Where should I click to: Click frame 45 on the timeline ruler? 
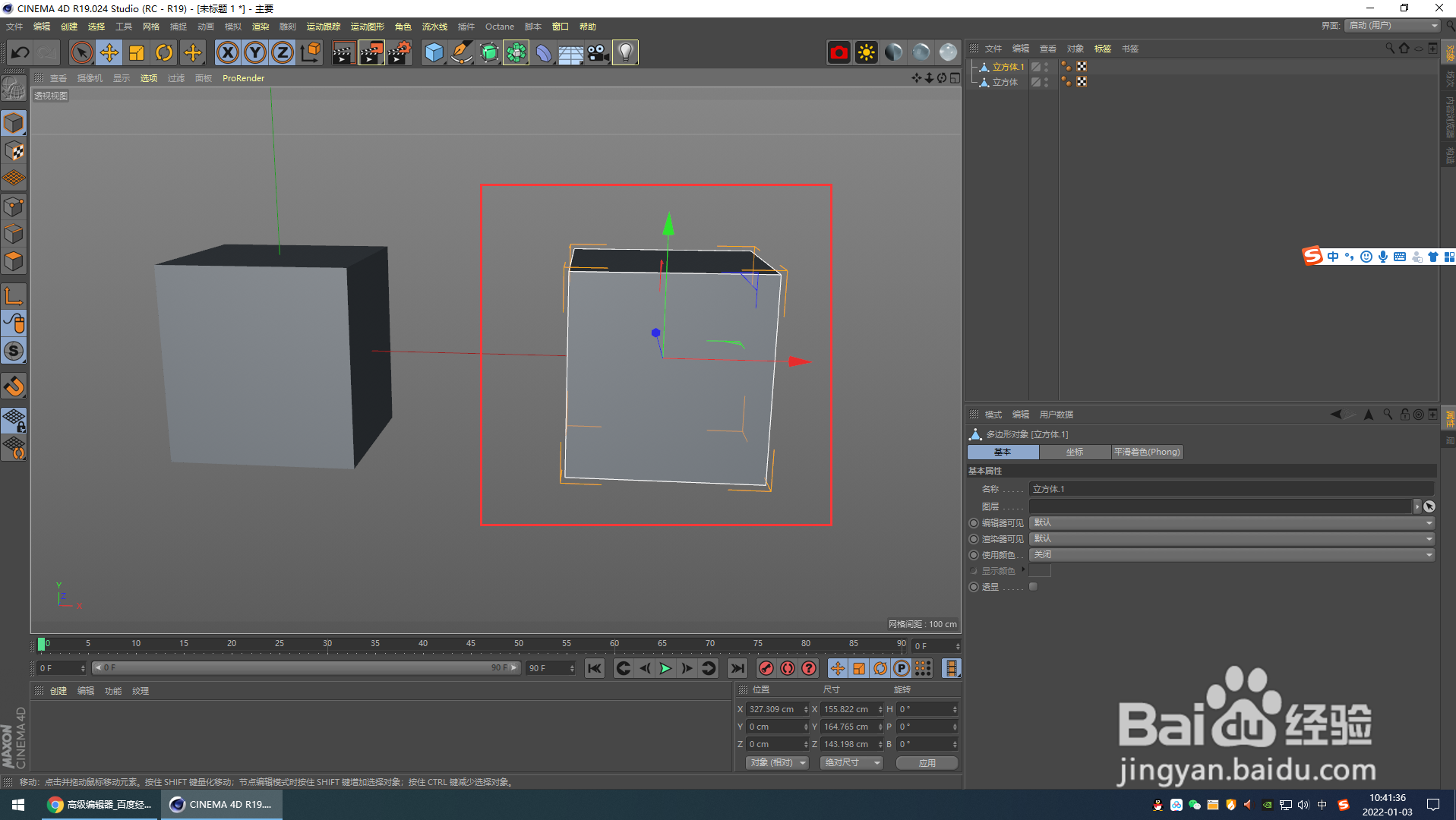point(471,645)
